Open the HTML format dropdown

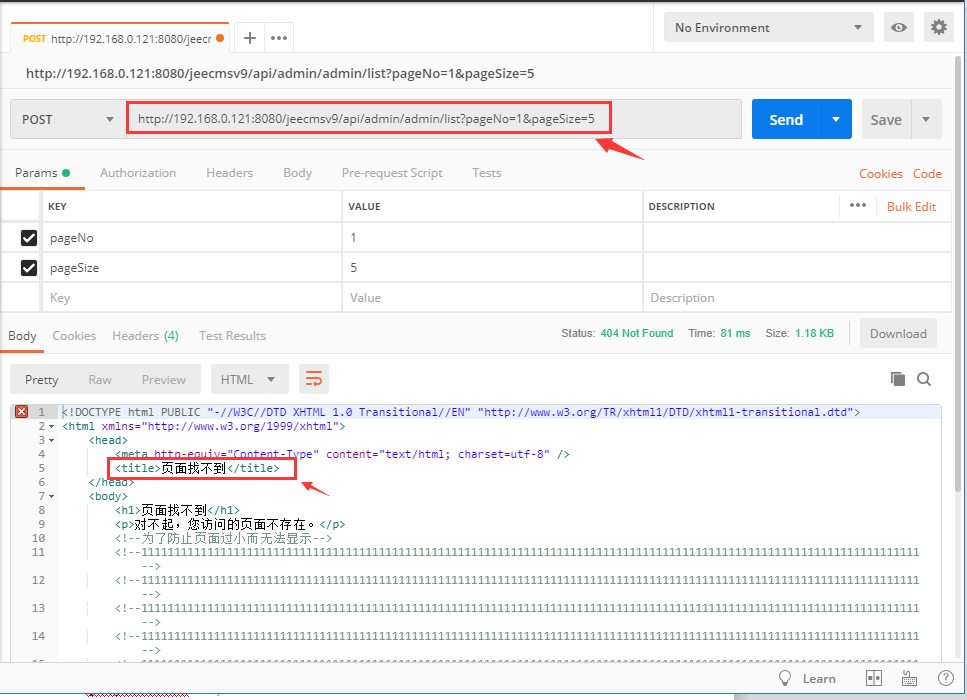point(249,379)
